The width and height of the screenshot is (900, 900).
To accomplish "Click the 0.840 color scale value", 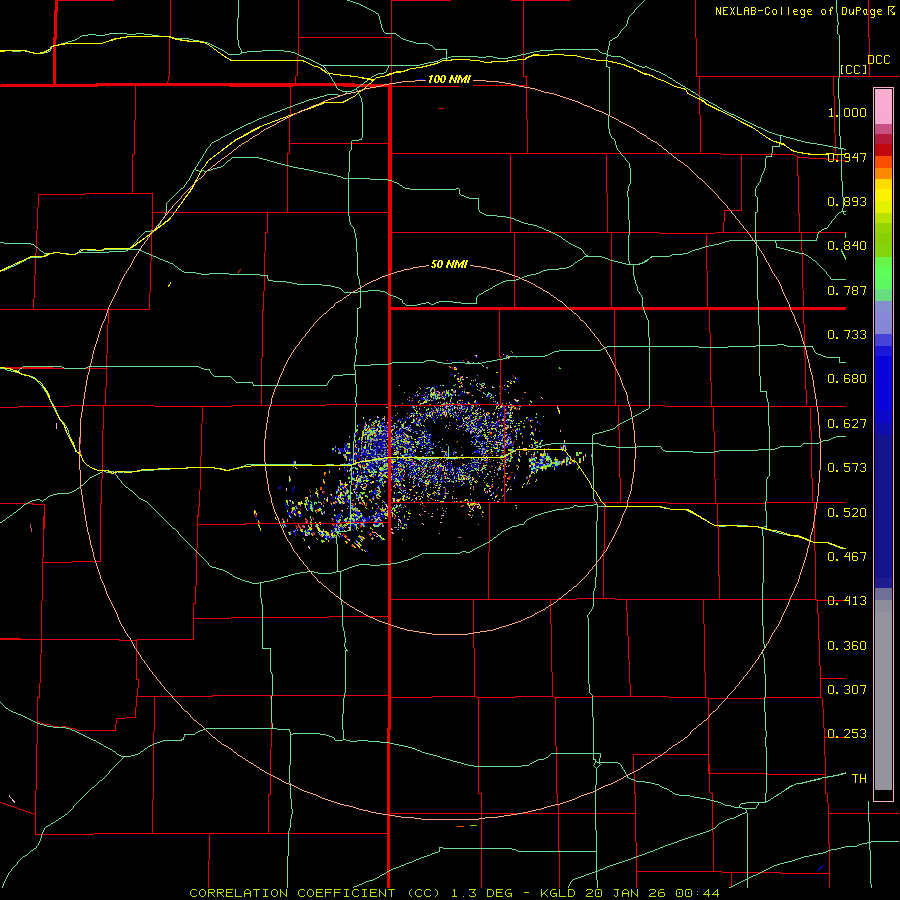I will pos(847,246).
